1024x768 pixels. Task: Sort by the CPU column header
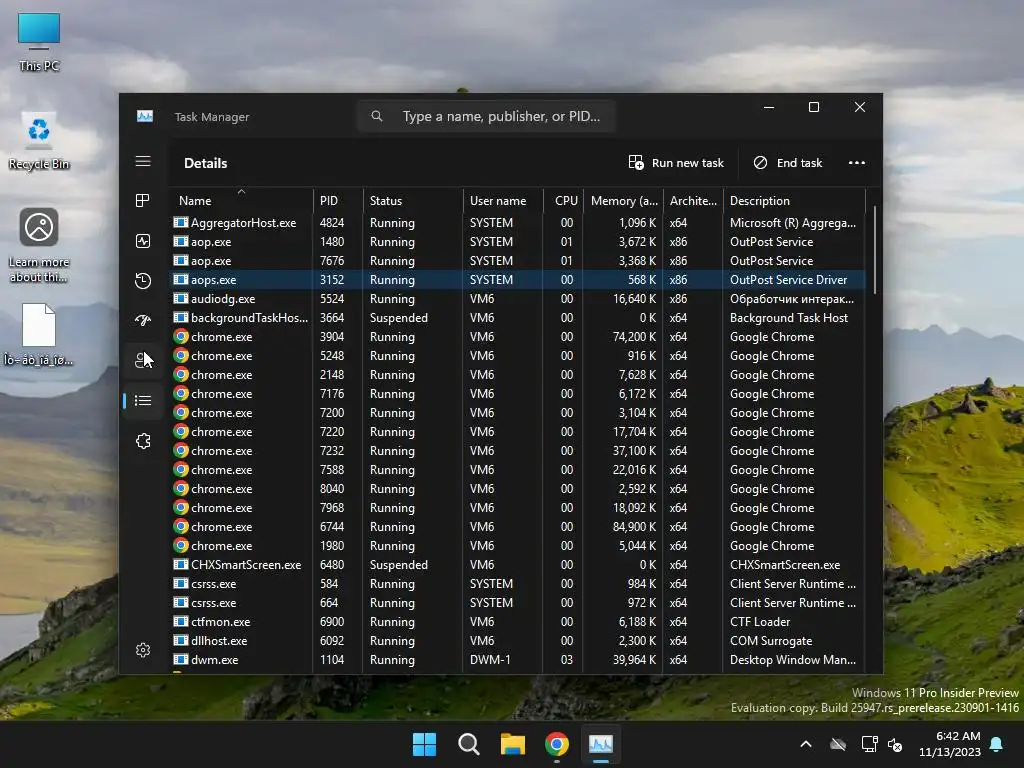pos(564,200)
